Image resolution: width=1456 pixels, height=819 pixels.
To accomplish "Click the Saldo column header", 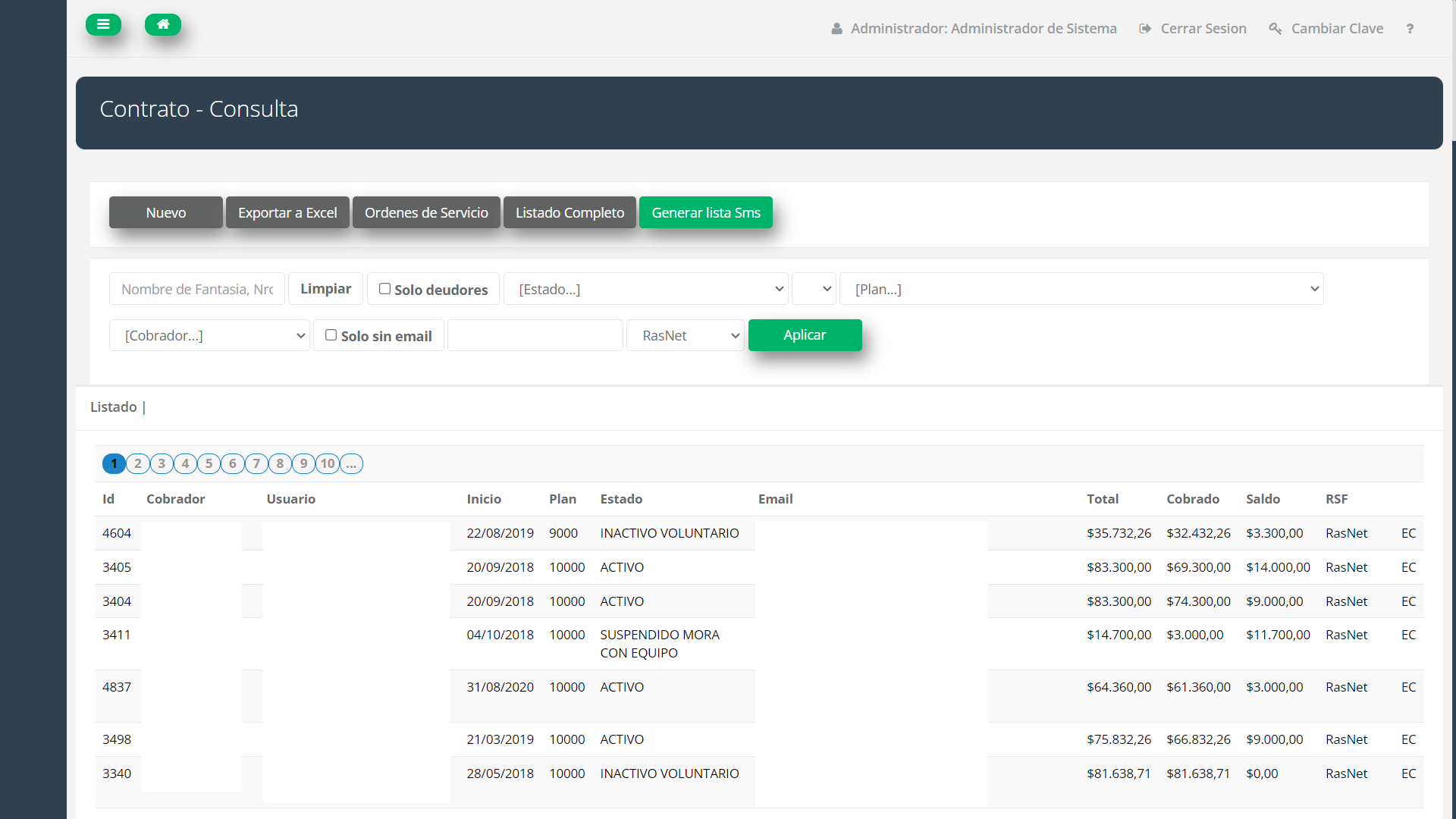I will (x=1263, y=499).
